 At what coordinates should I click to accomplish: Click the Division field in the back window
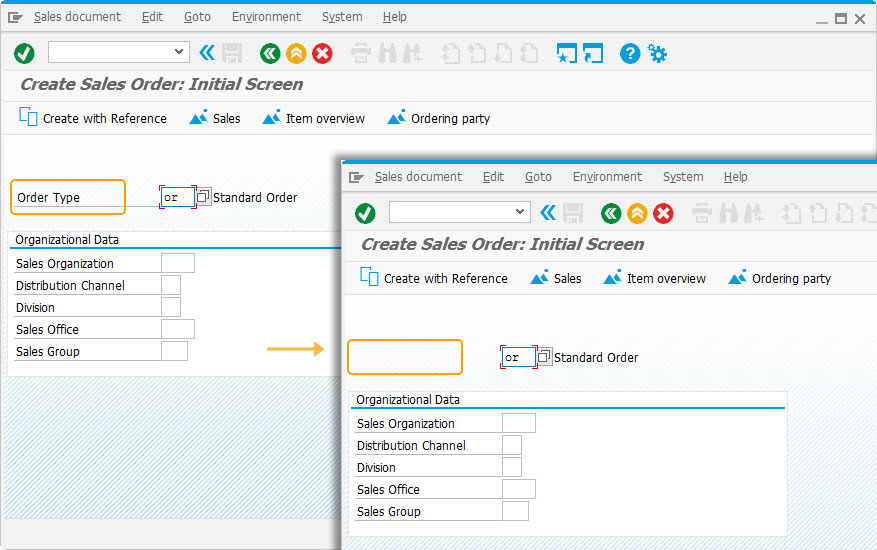pos(171,307)
